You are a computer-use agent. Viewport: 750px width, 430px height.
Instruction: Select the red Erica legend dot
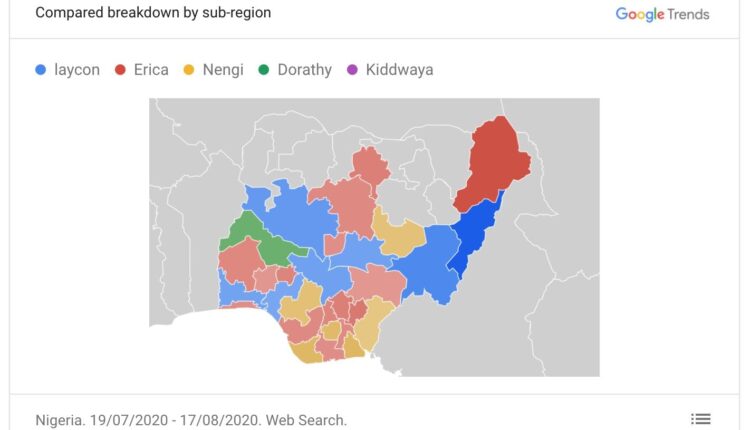[120, 70]
